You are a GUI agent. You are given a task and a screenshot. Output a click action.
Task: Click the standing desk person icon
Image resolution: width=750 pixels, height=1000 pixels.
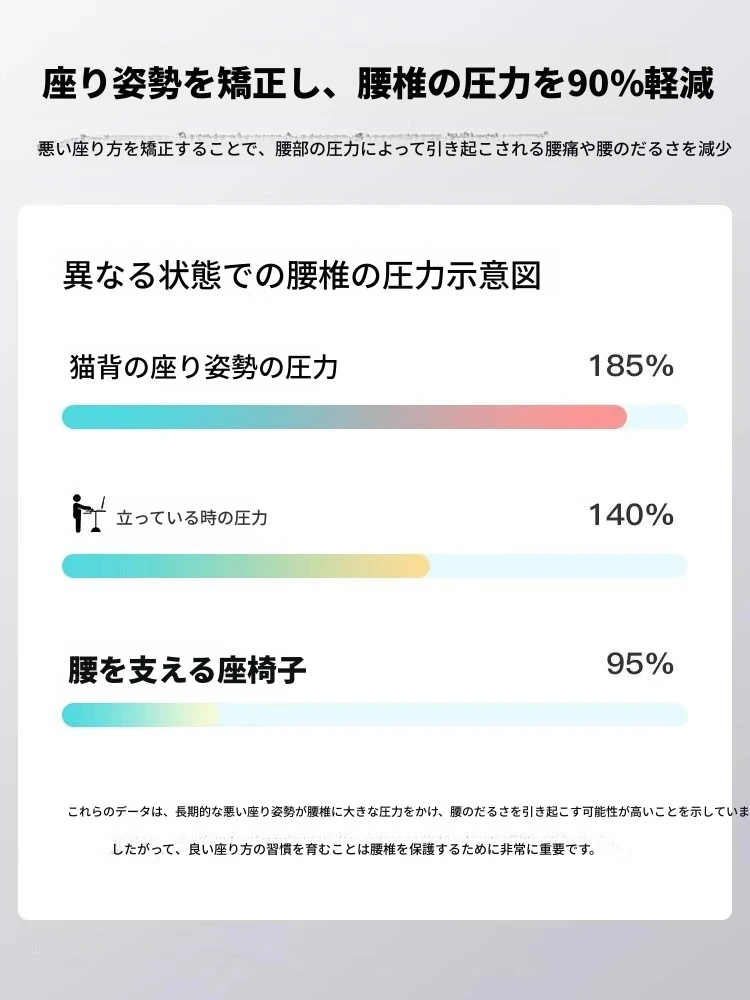[x=88, y=514]
